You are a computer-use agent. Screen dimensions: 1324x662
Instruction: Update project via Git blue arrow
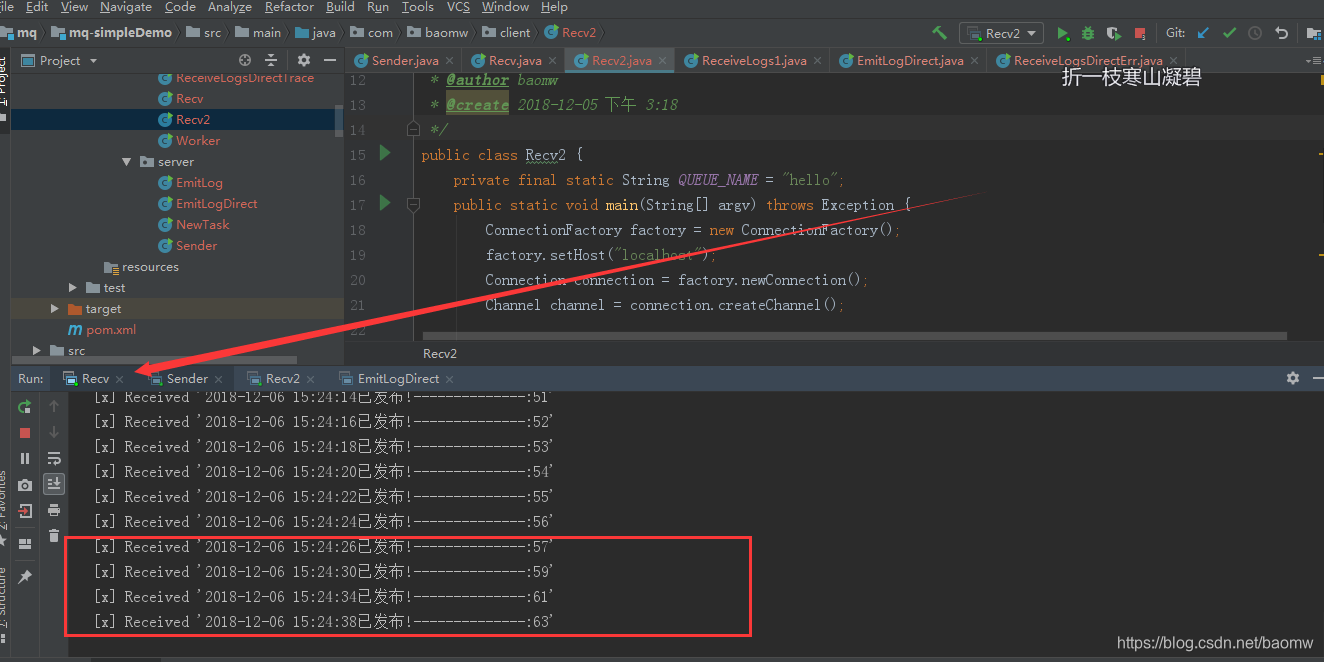1203,33
